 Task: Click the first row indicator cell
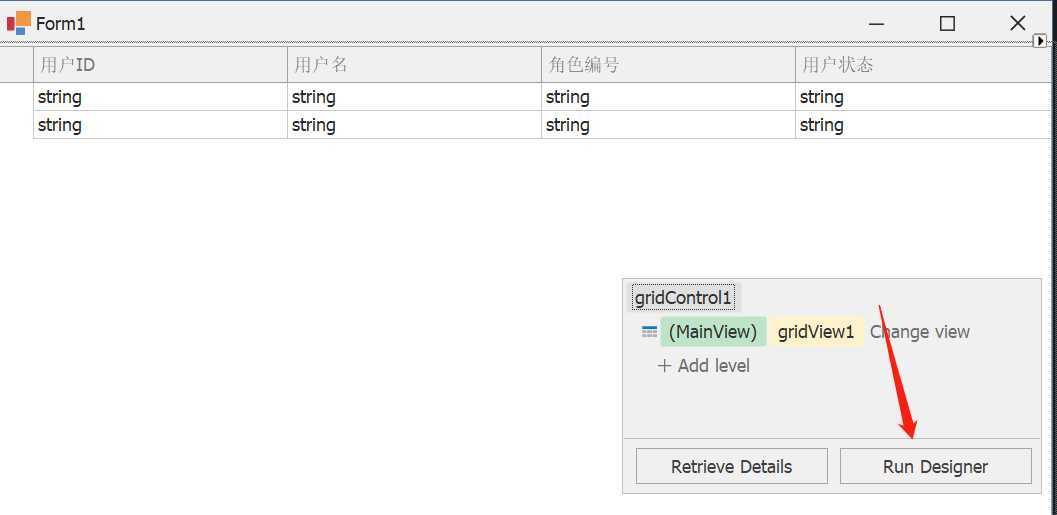pos(16,97)
